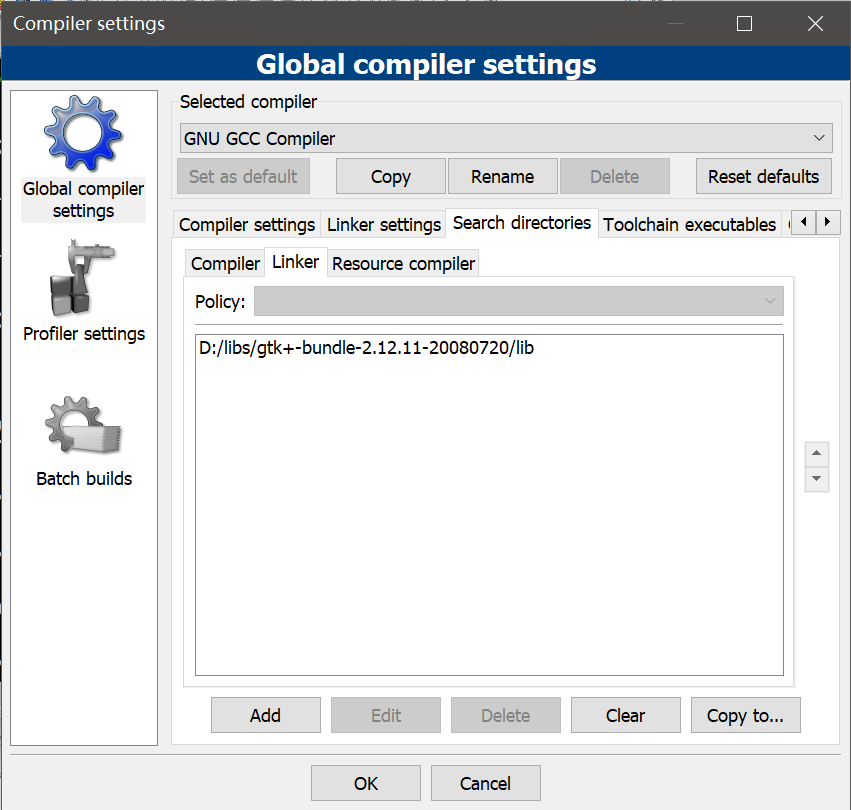Click the Add directory button

[265, 715]
